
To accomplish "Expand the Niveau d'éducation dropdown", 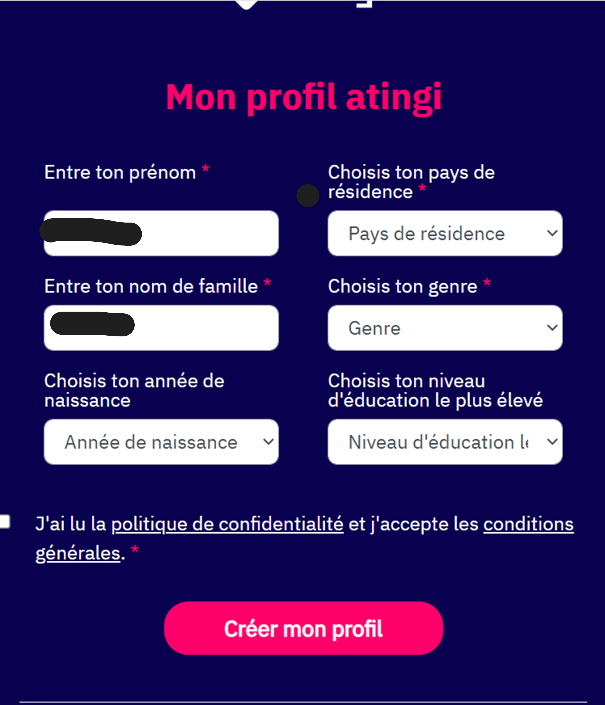I will coord(445,442).
